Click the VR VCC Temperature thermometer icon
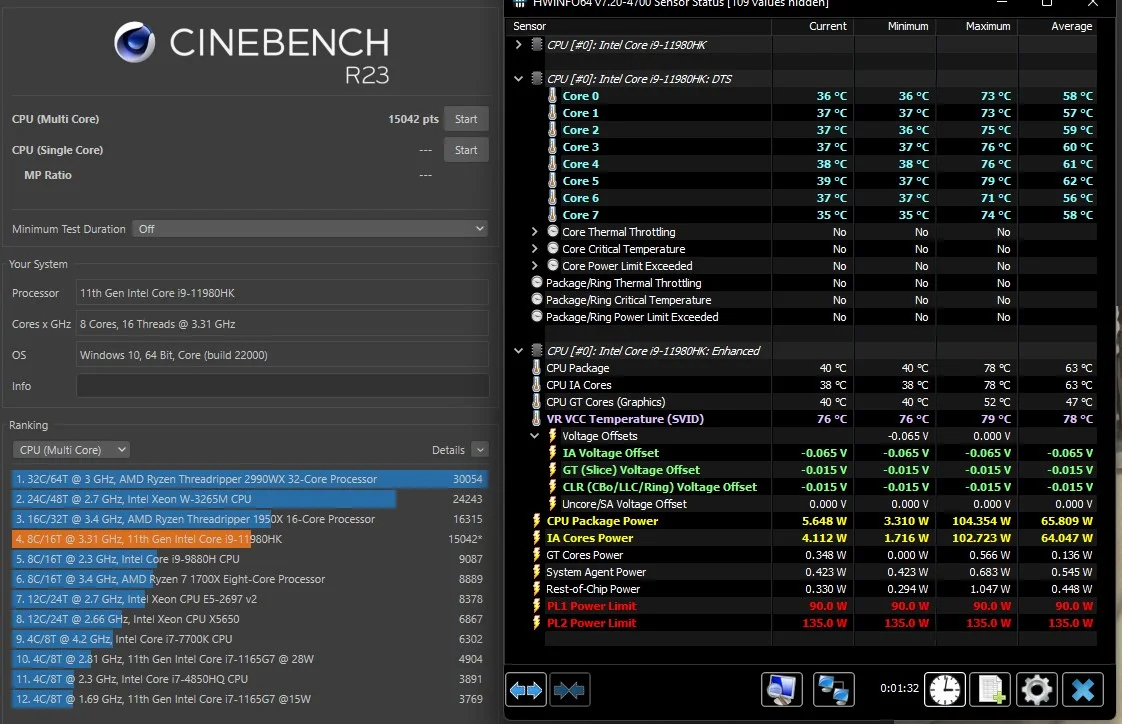 [537, 419]
